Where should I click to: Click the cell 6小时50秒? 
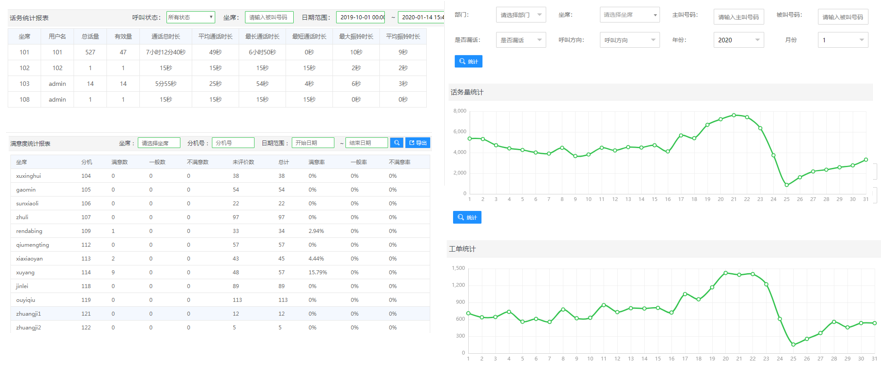click(262, 52)
